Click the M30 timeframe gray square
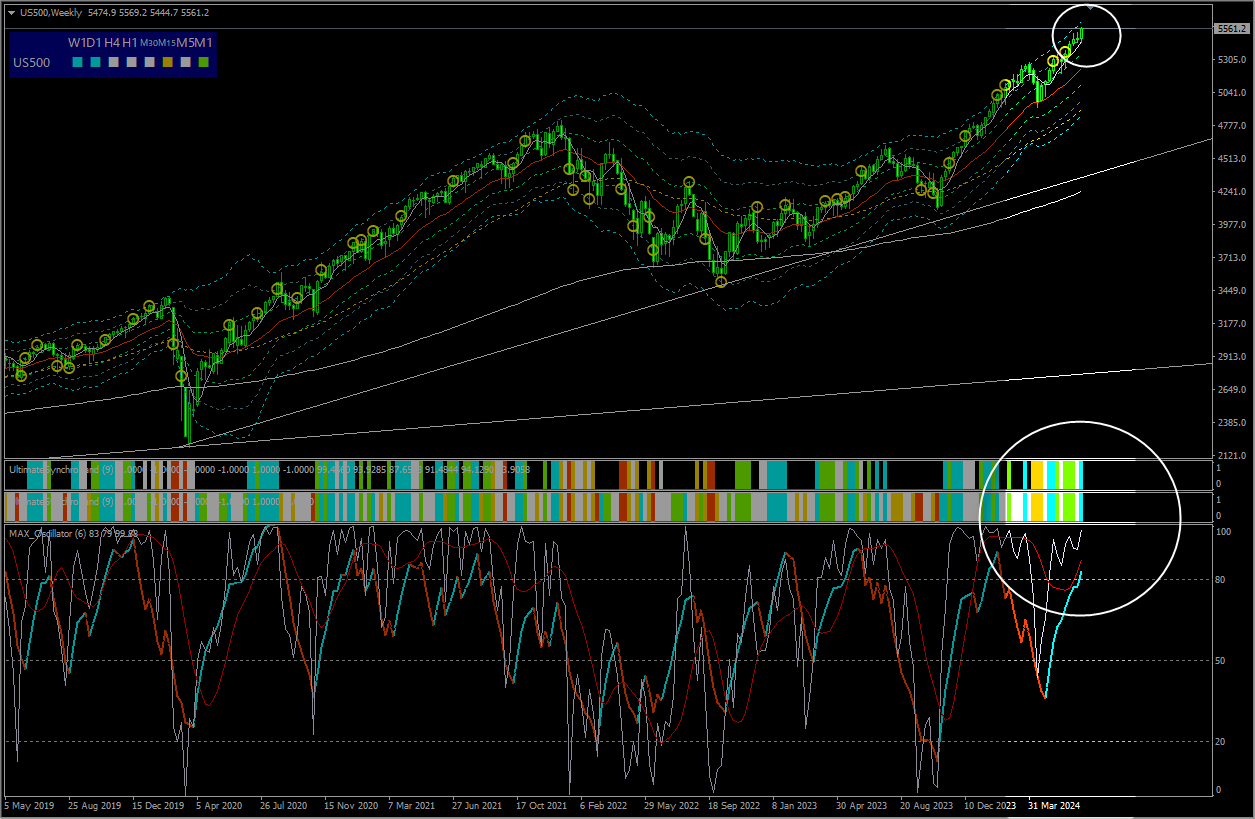1255x819 pixels. [149, 62]
